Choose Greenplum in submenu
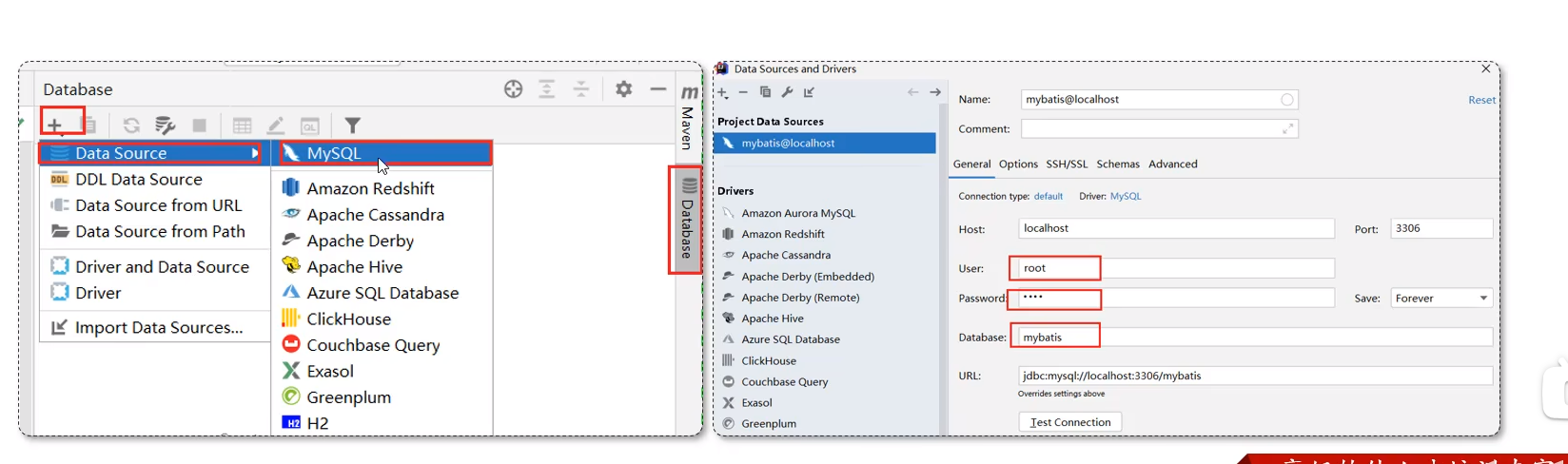Viewport: 1568px width, 464px height. point(383,397)
